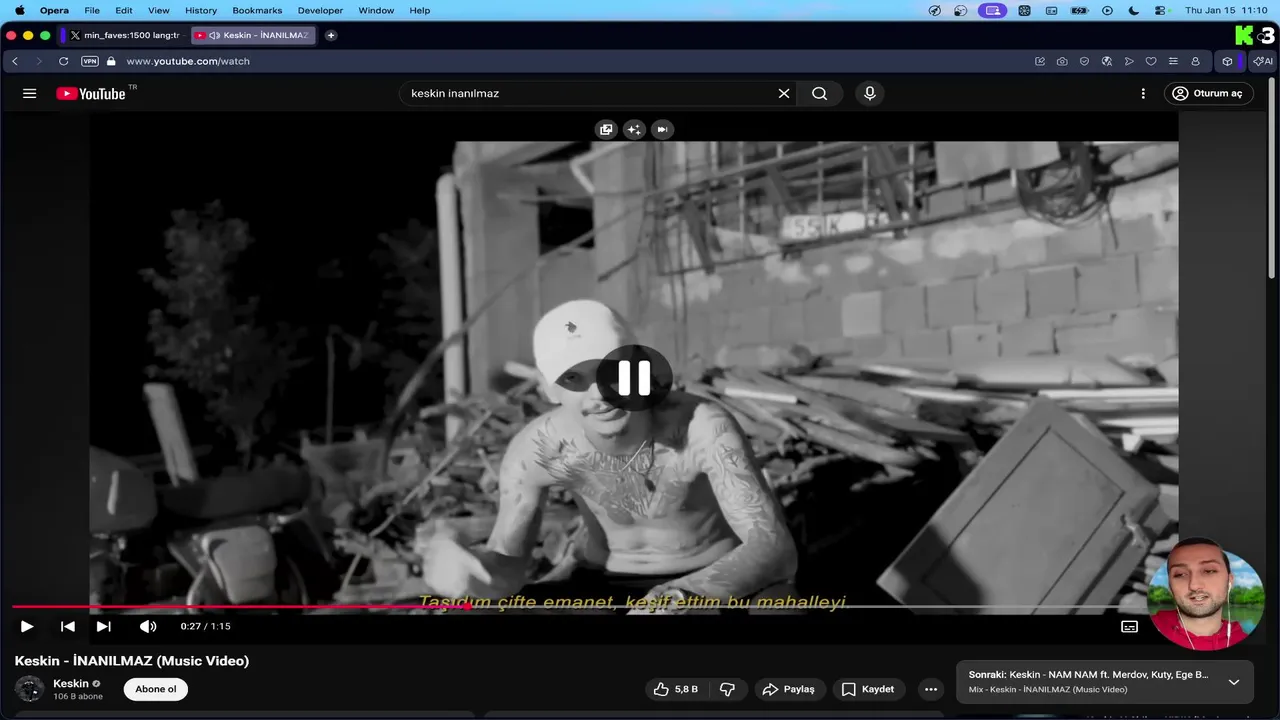Toggle subtitles with the captions button
The height and width of the screenshot is (720, 1280).
click(1129, 626)
